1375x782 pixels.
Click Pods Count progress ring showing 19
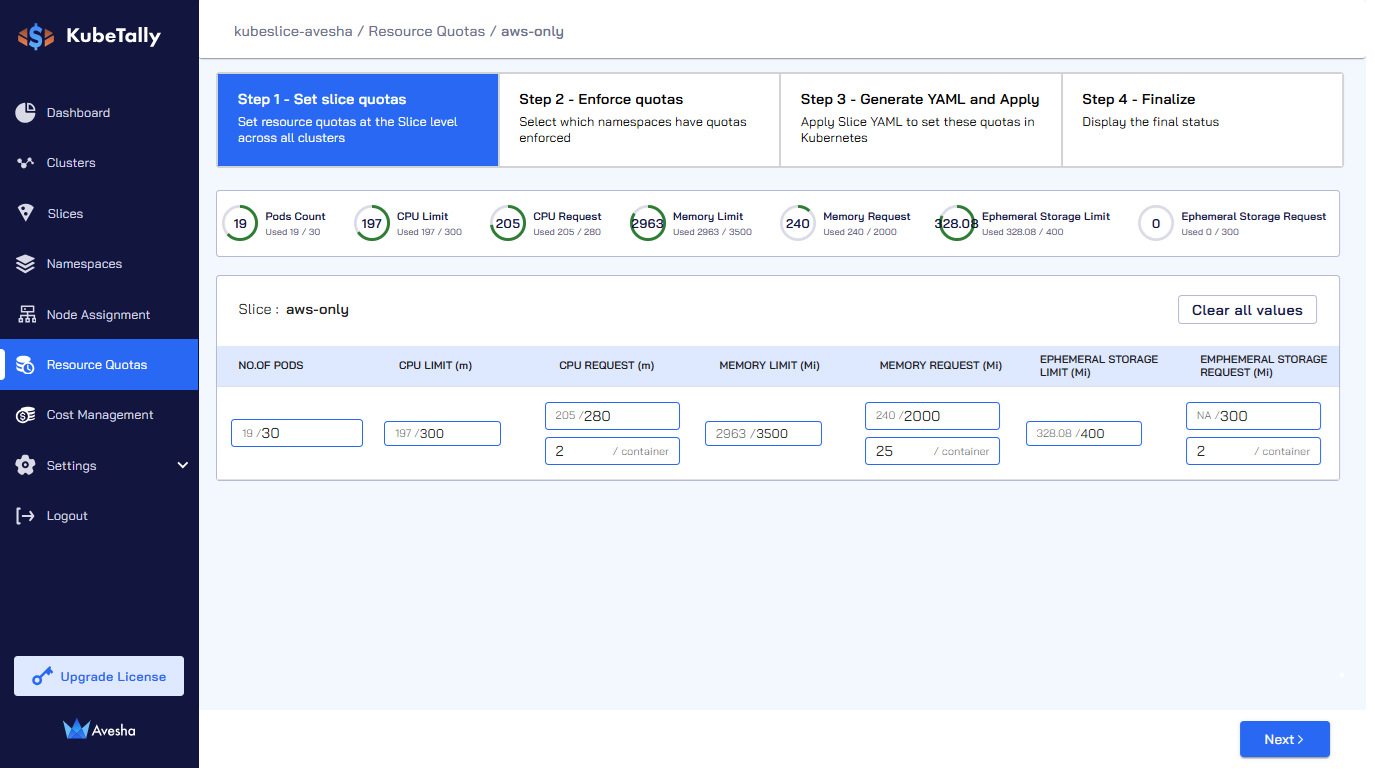(240, 223)
